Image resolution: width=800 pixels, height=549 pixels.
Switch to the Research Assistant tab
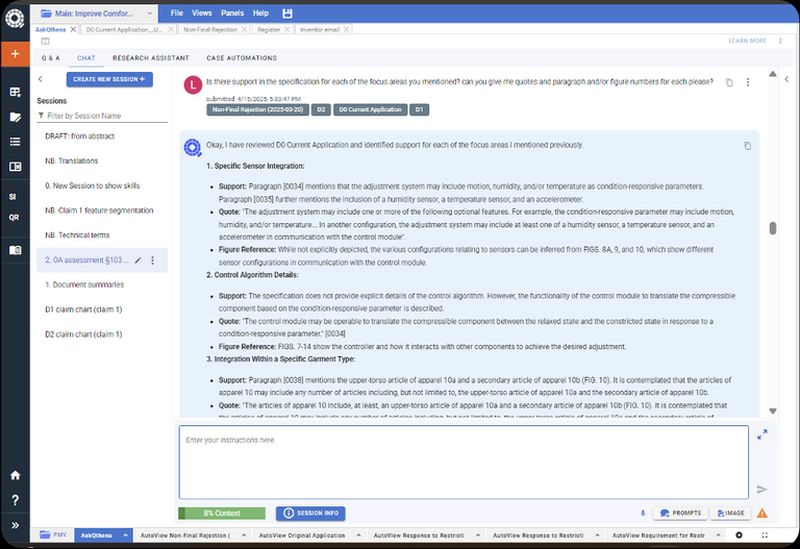(150, 58)
